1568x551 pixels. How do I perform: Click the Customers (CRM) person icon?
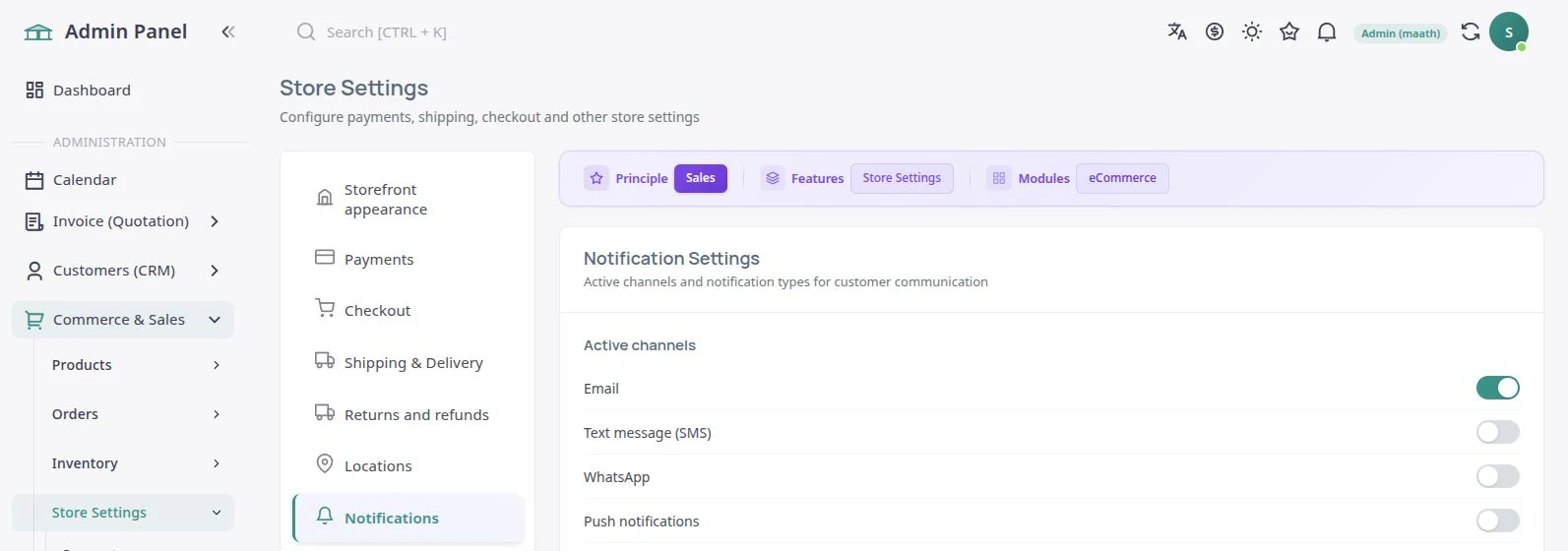tap(34, 271)
